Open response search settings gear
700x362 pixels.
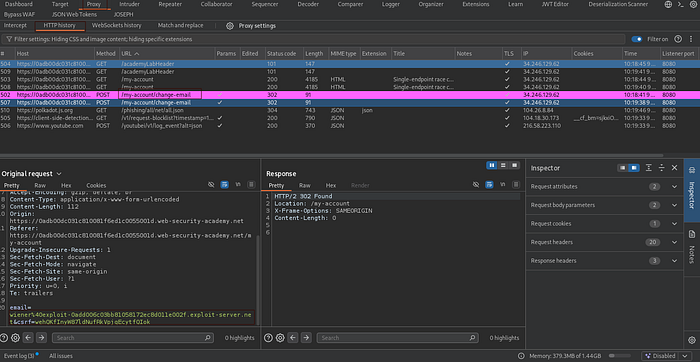tap(280, 338)
